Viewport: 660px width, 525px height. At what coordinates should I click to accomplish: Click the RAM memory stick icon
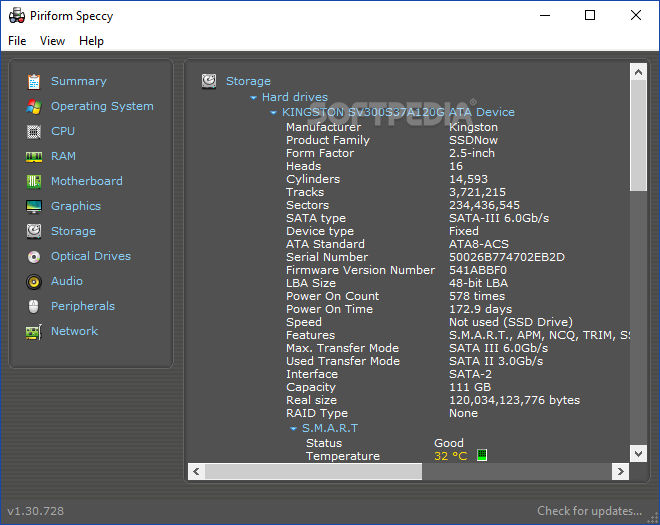click(x=34, y=157)
